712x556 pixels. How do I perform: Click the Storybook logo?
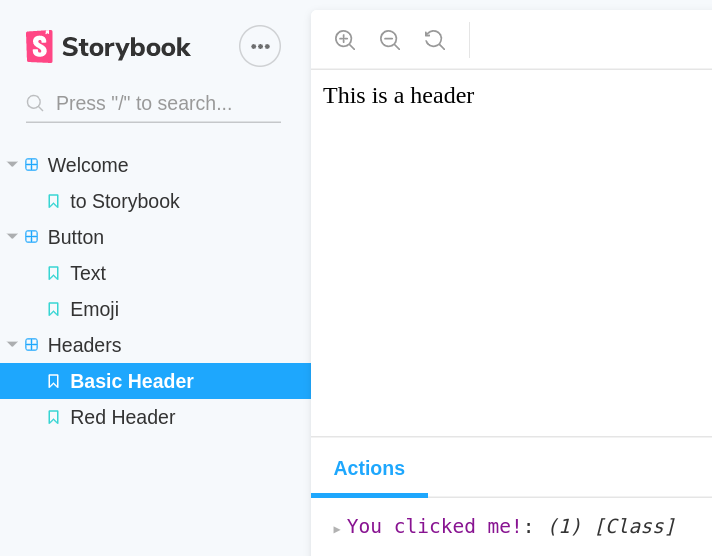(x=108, y=46)
